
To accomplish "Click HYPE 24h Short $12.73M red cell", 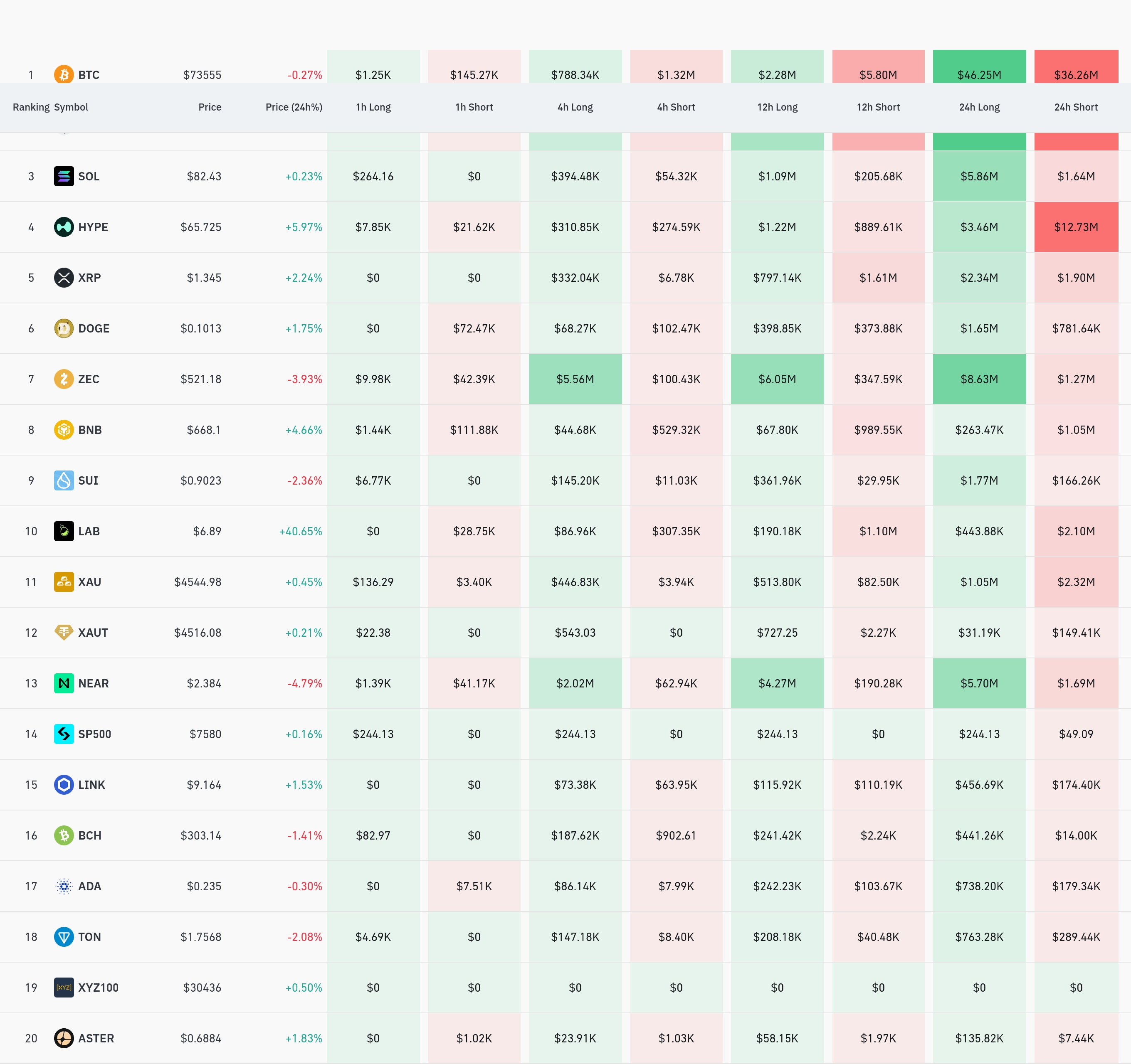I will tap(1076, 227).
